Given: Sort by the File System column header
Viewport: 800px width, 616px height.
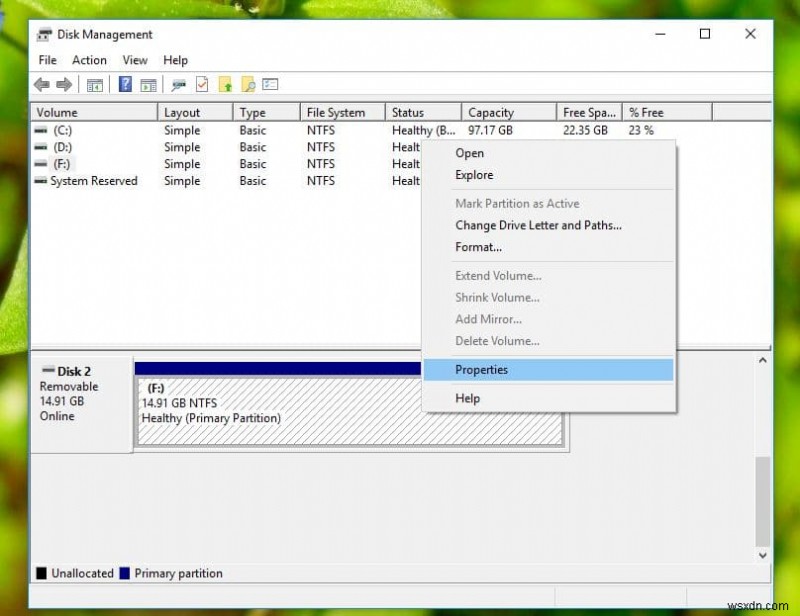Looking at the screenshot, I should (x=336, y=113).
